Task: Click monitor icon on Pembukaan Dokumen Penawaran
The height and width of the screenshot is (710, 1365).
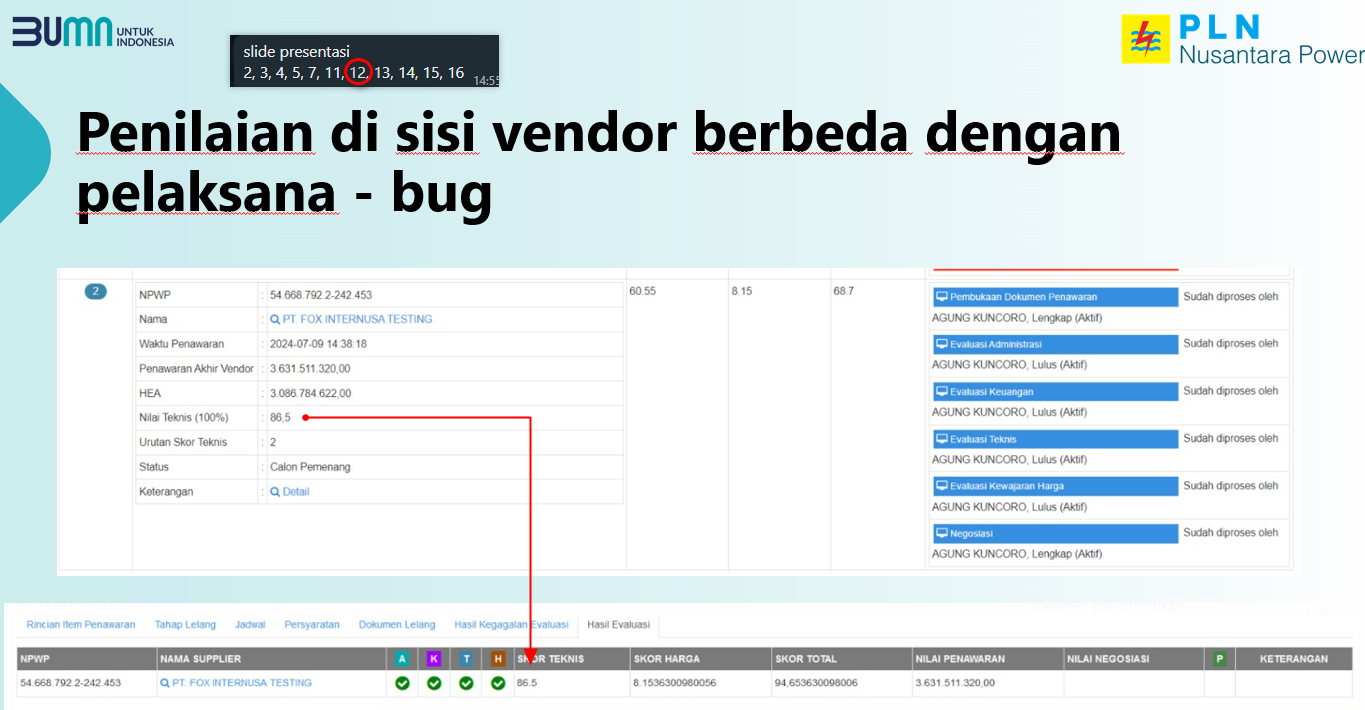Action: point(941,297)
